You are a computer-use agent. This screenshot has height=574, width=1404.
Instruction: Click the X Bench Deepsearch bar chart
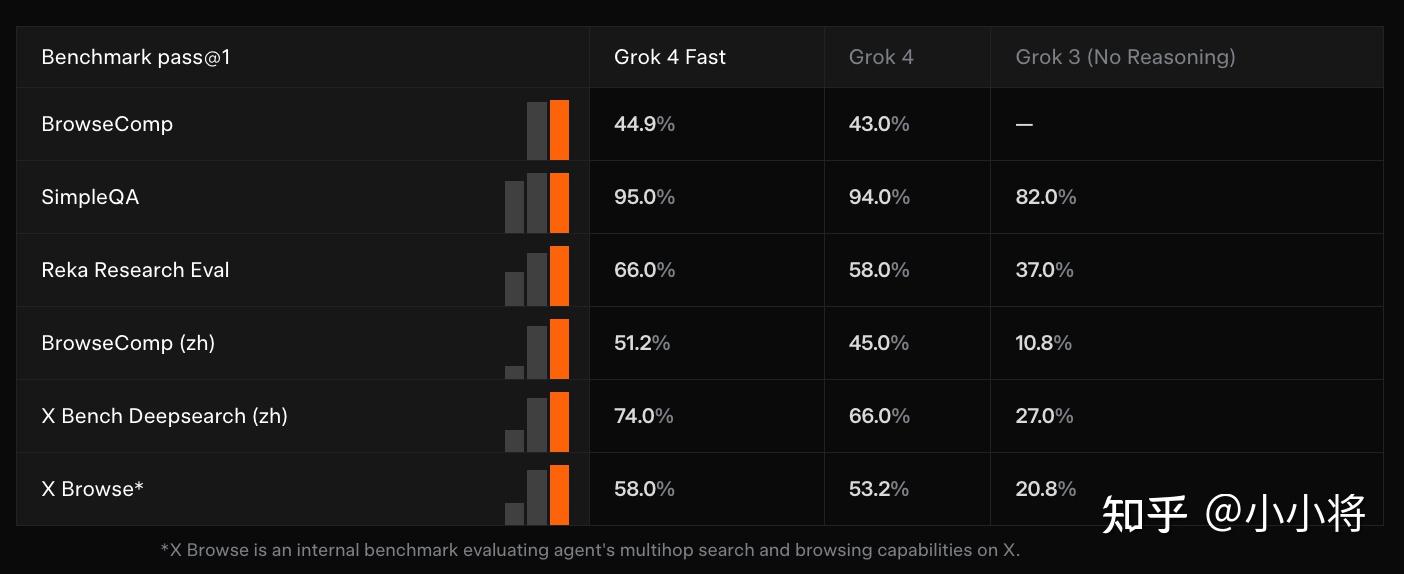pyautogui.click(x=538, y=423)
